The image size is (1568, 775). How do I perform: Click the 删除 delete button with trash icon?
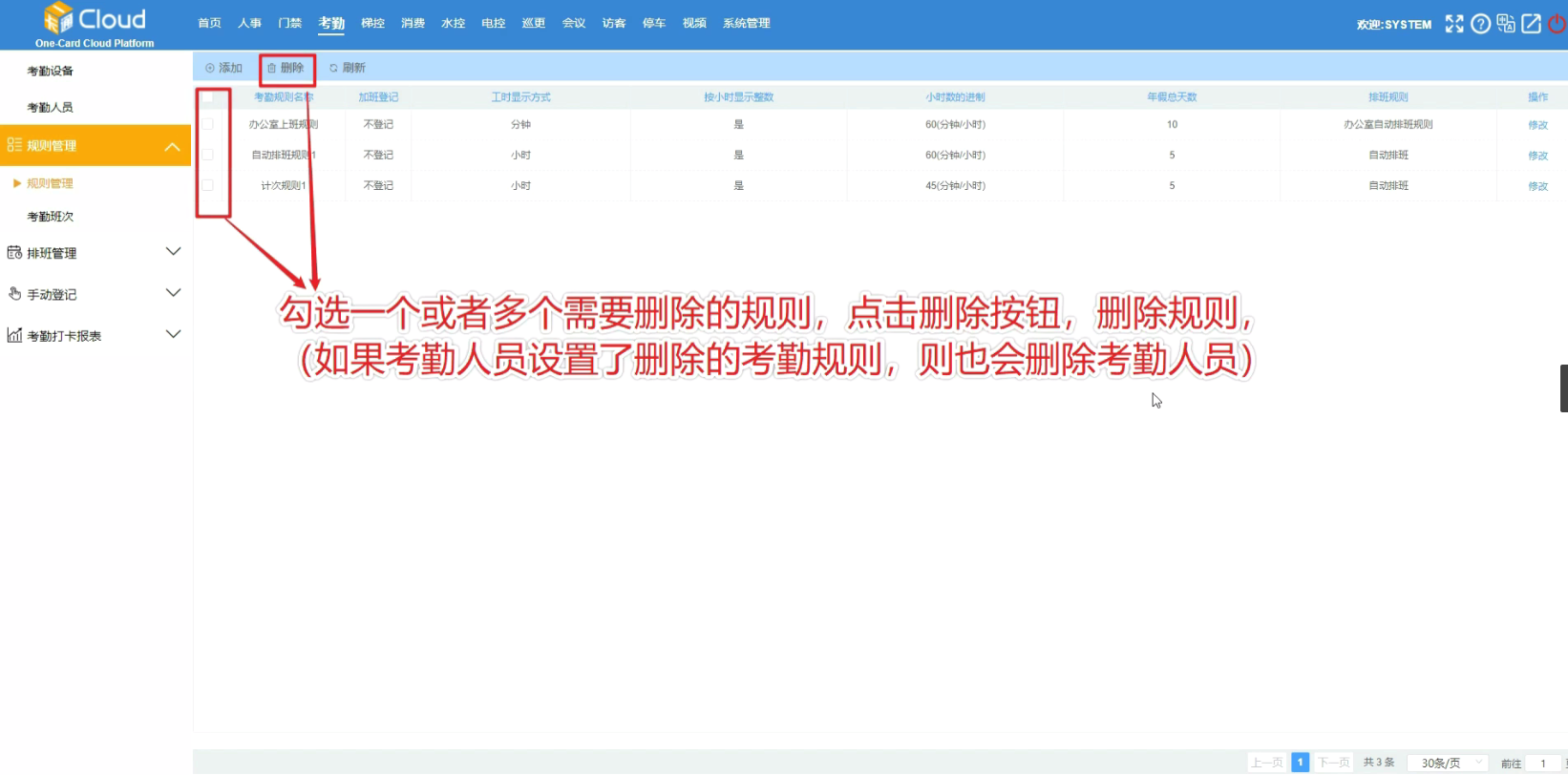[286, 68]
